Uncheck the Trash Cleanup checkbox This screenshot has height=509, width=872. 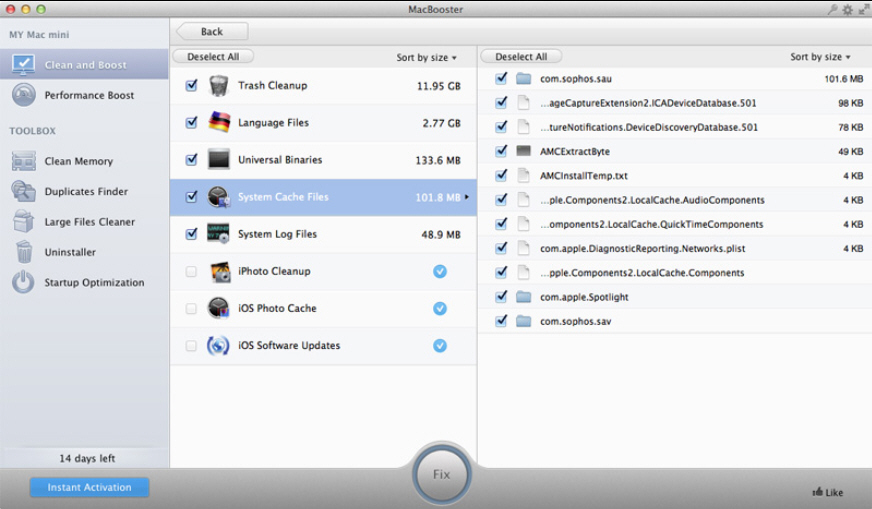point(191,85)
